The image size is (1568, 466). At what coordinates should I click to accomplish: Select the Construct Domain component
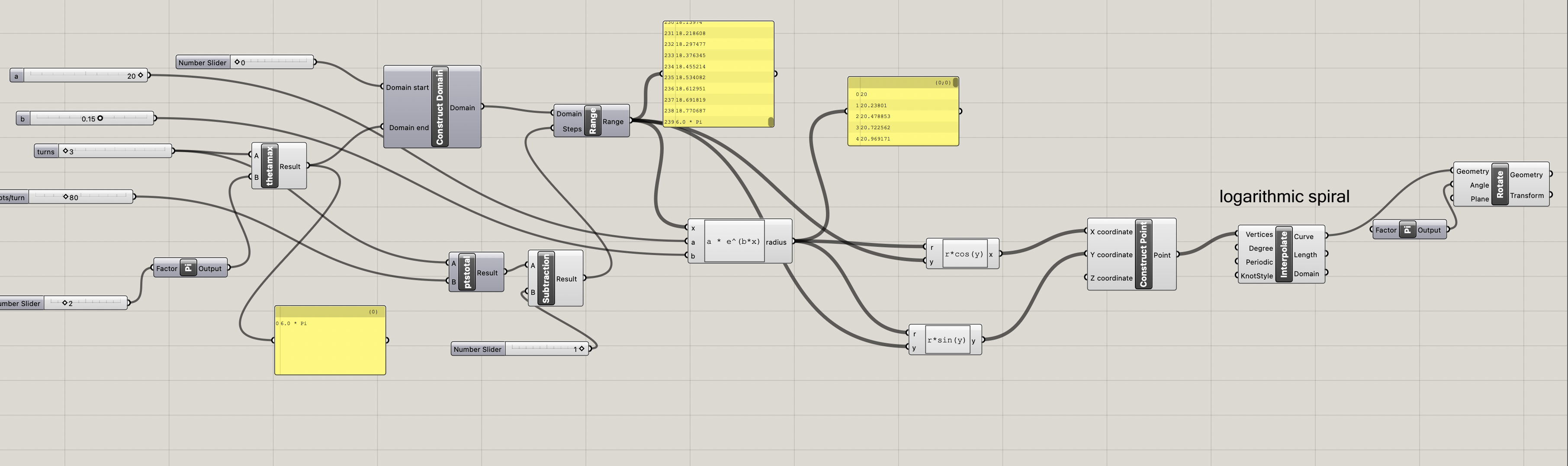(440, 107)
